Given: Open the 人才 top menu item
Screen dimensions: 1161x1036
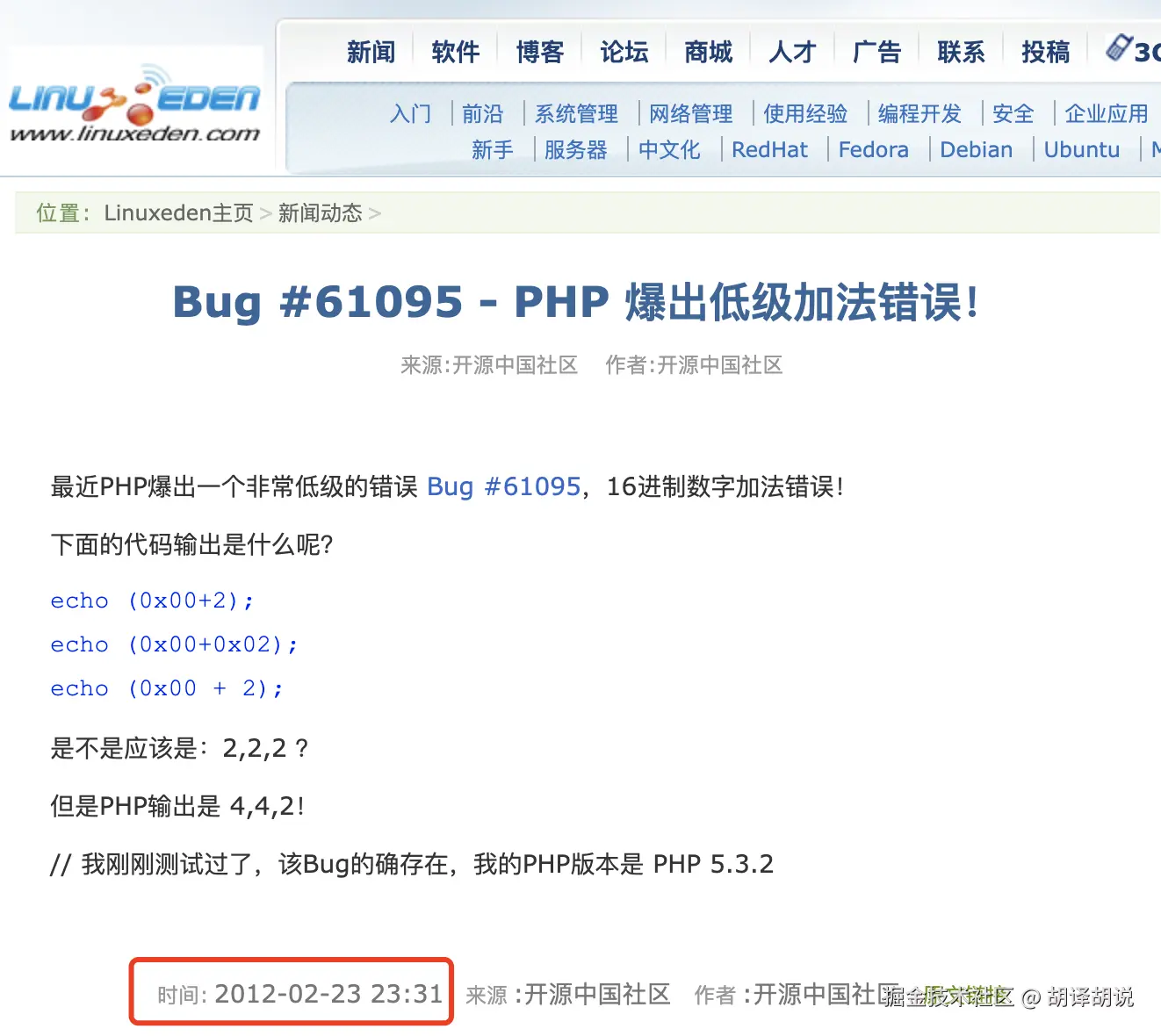Looking at the screenshot, I should point(792,53).
